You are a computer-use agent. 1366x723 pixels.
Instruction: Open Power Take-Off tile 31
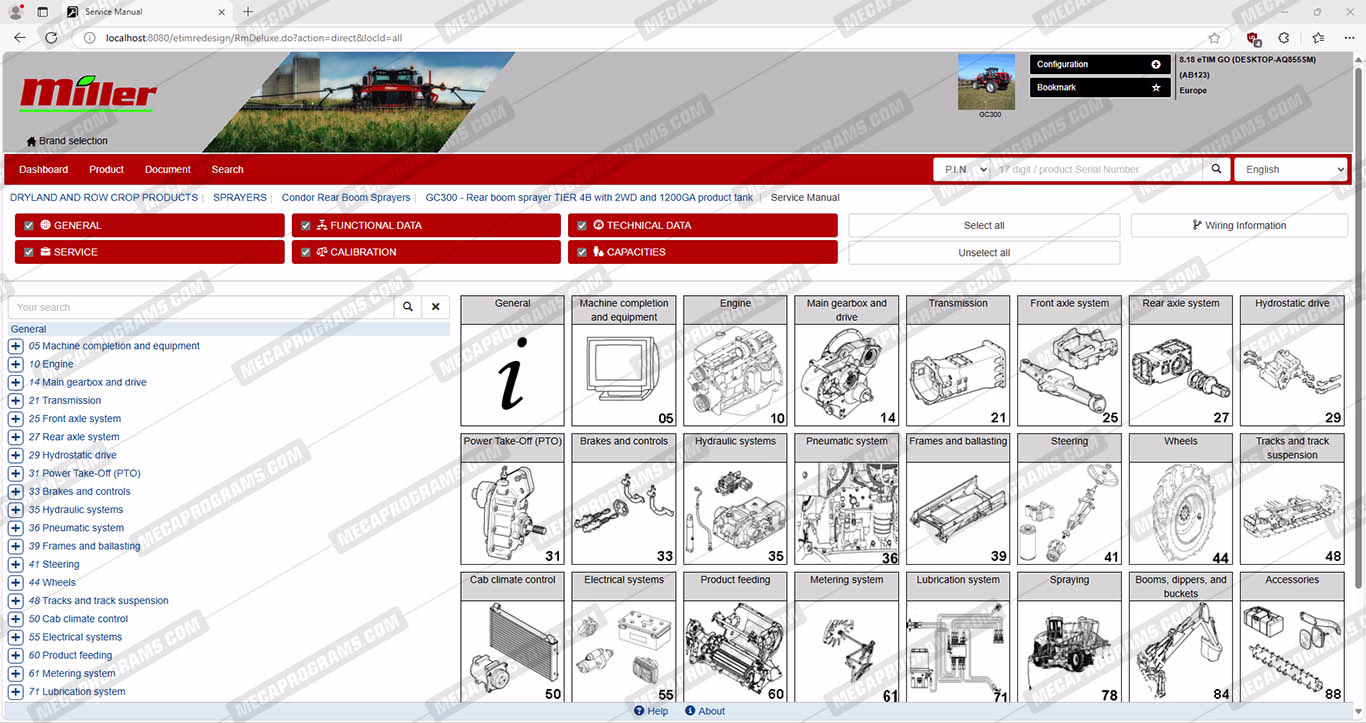click(512, 499)
